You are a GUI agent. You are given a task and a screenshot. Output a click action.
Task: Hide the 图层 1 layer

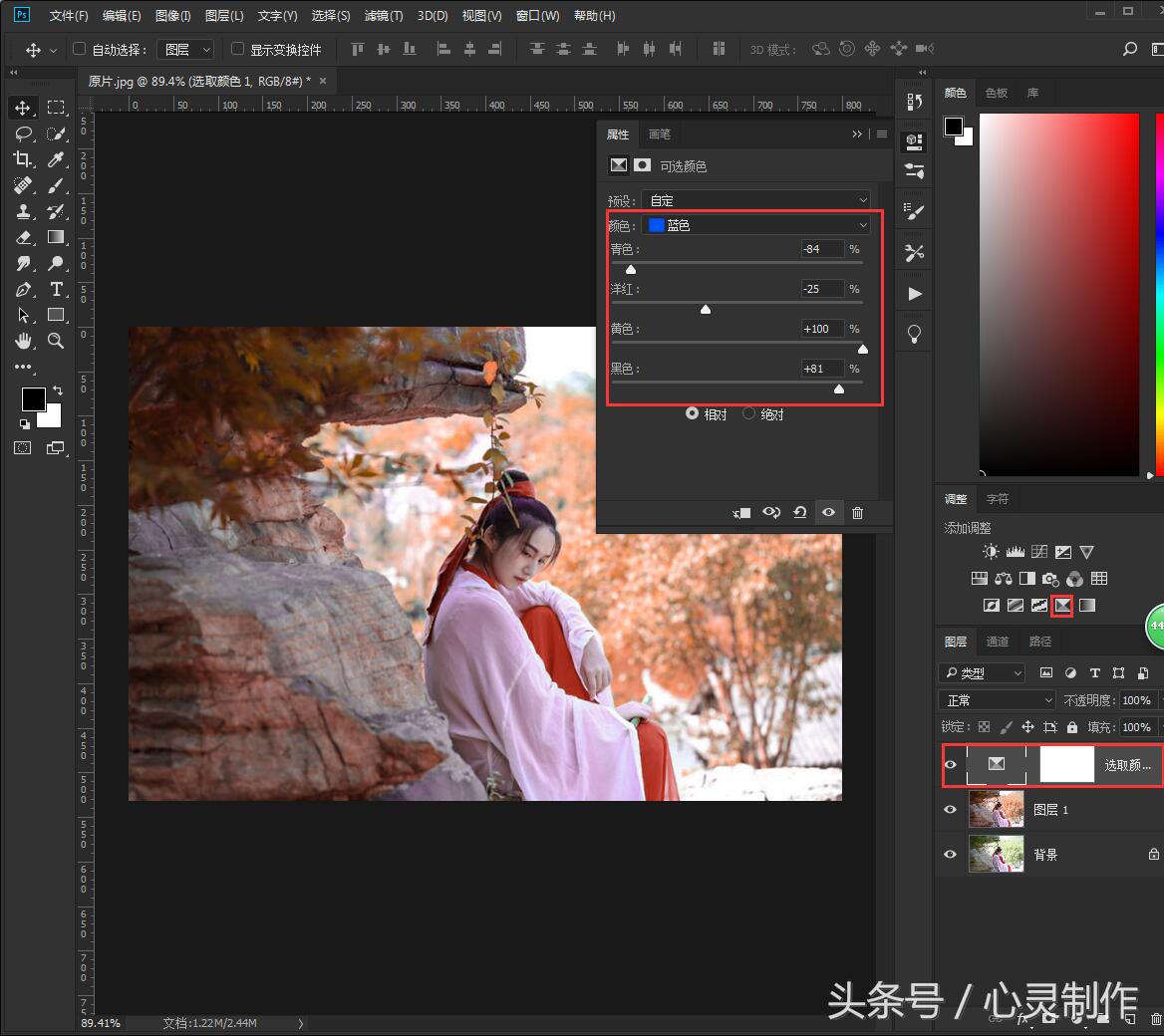tap(950, 810)
